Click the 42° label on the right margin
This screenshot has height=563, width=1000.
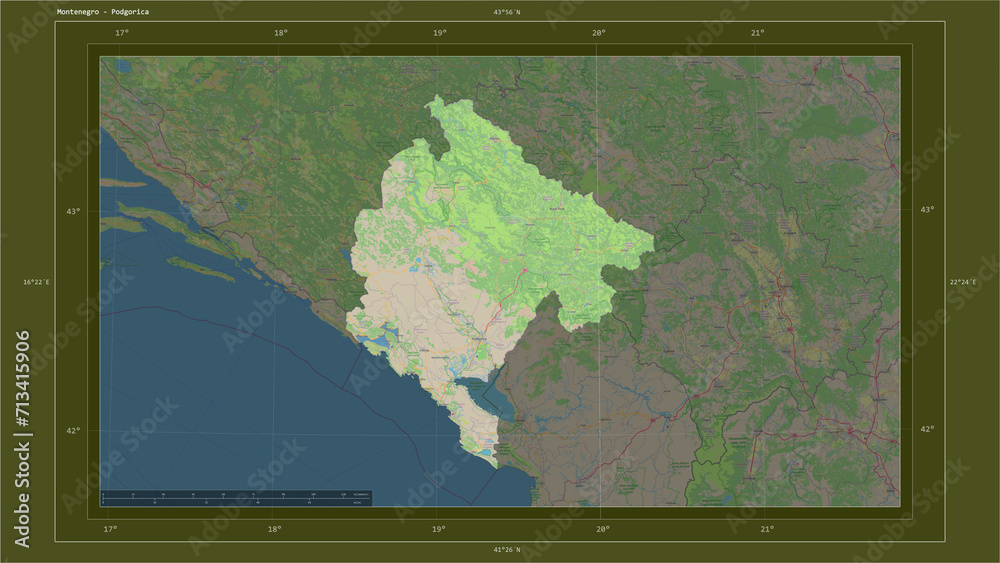coord(927,429)
